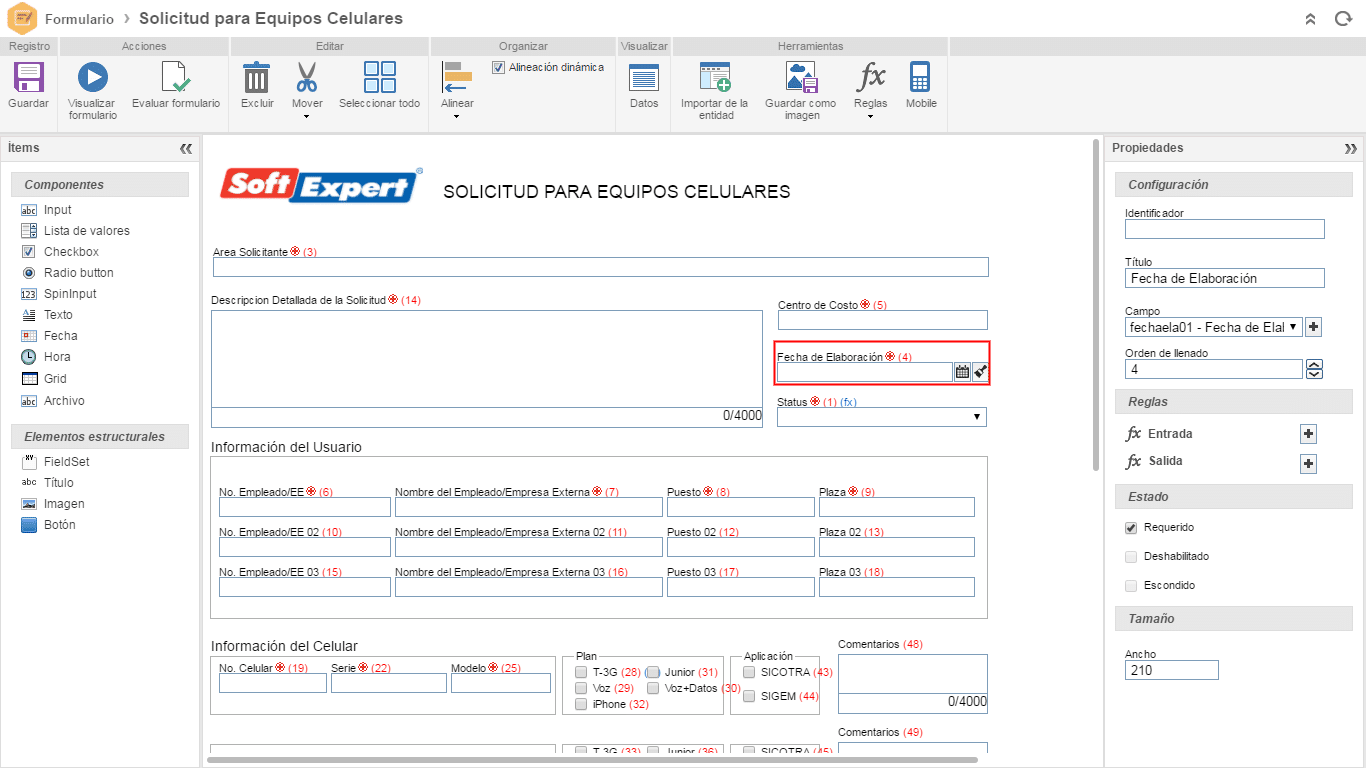
Task: Click the Excluir trash icon
Action: (257, 78)
